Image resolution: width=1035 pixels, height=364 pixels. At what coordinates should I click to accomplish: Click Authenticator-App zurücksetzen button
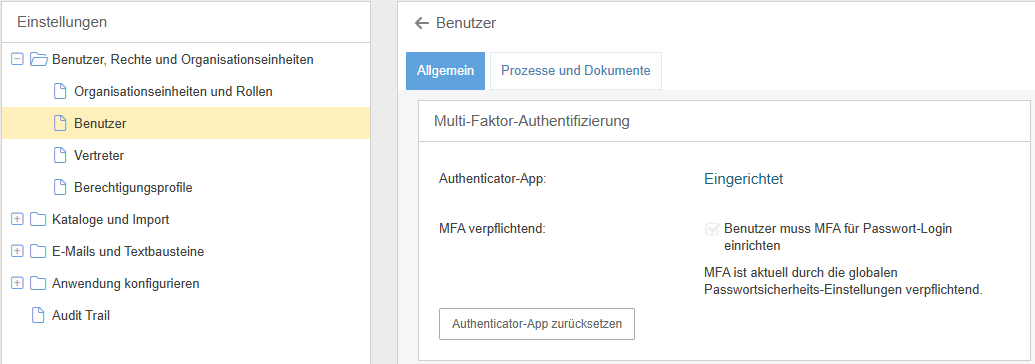coord(537,324)
